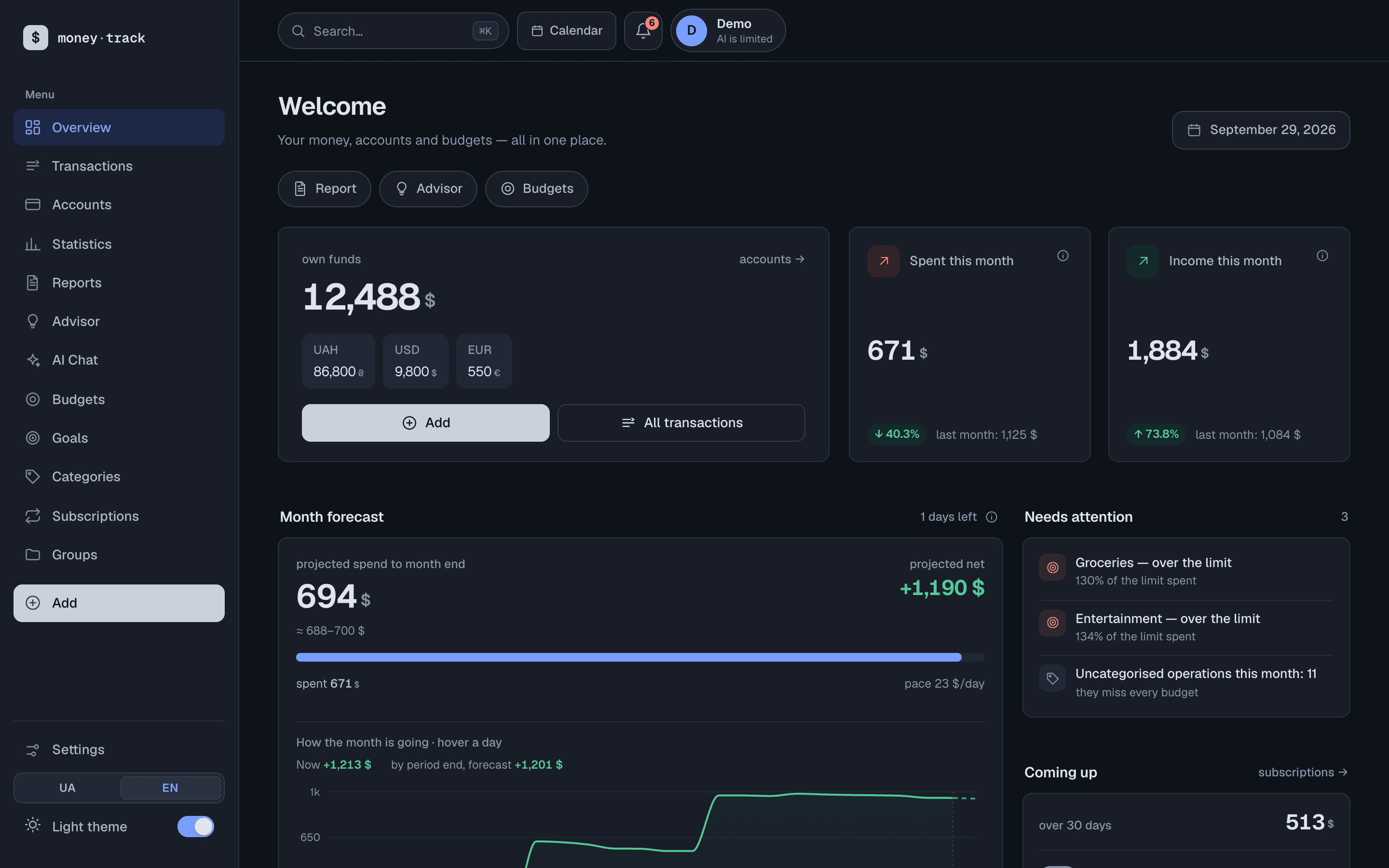Click the Budgets pill button below Welcome
This screenshot has width=1389, height=868.
536,189
